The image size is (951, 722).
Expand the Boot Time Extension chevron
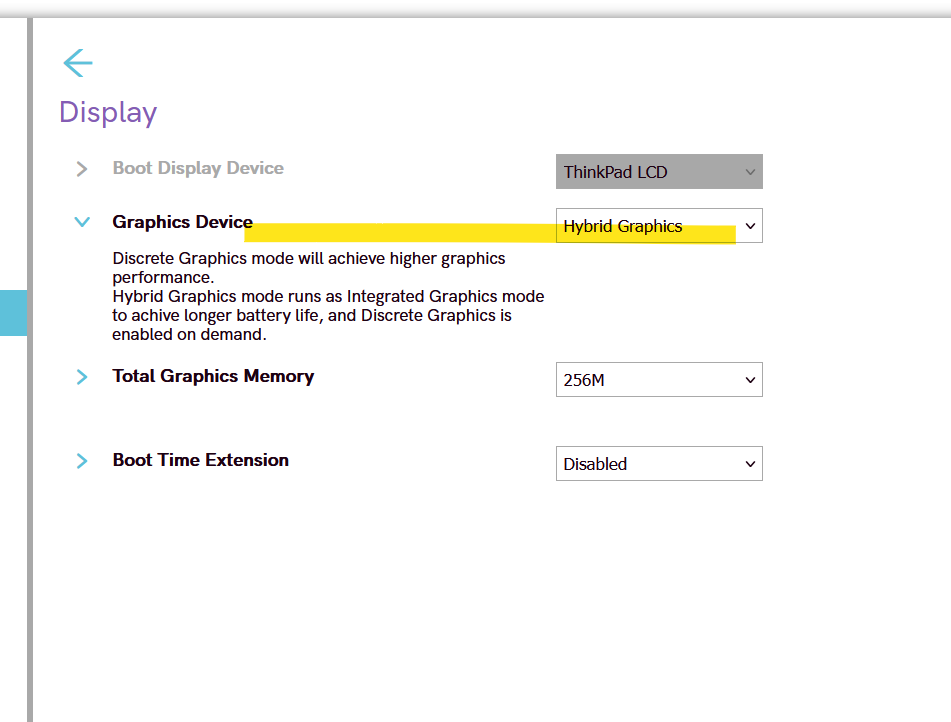coord(82,461)
